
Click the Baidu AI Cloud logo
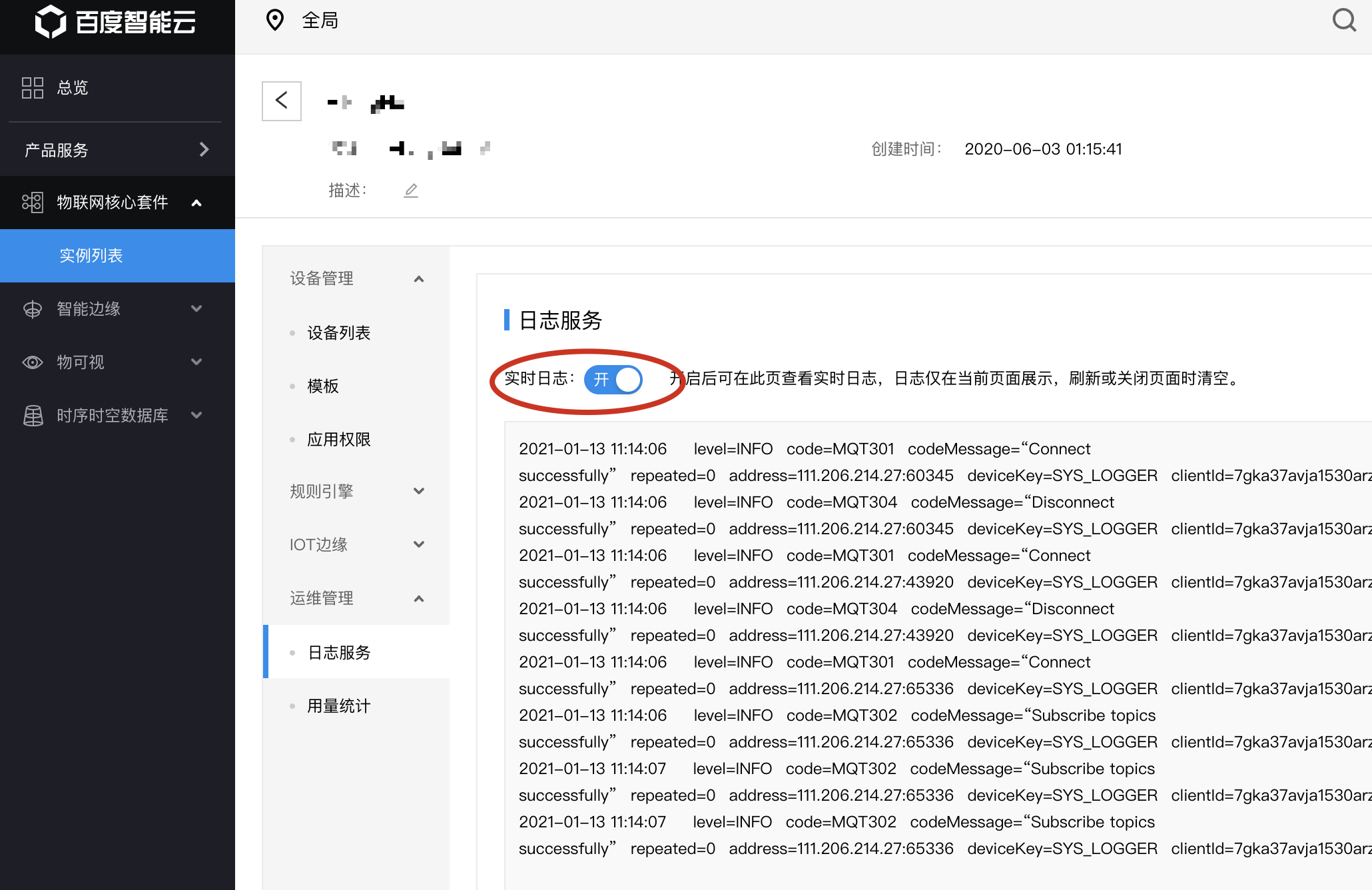tap(115, 22)
